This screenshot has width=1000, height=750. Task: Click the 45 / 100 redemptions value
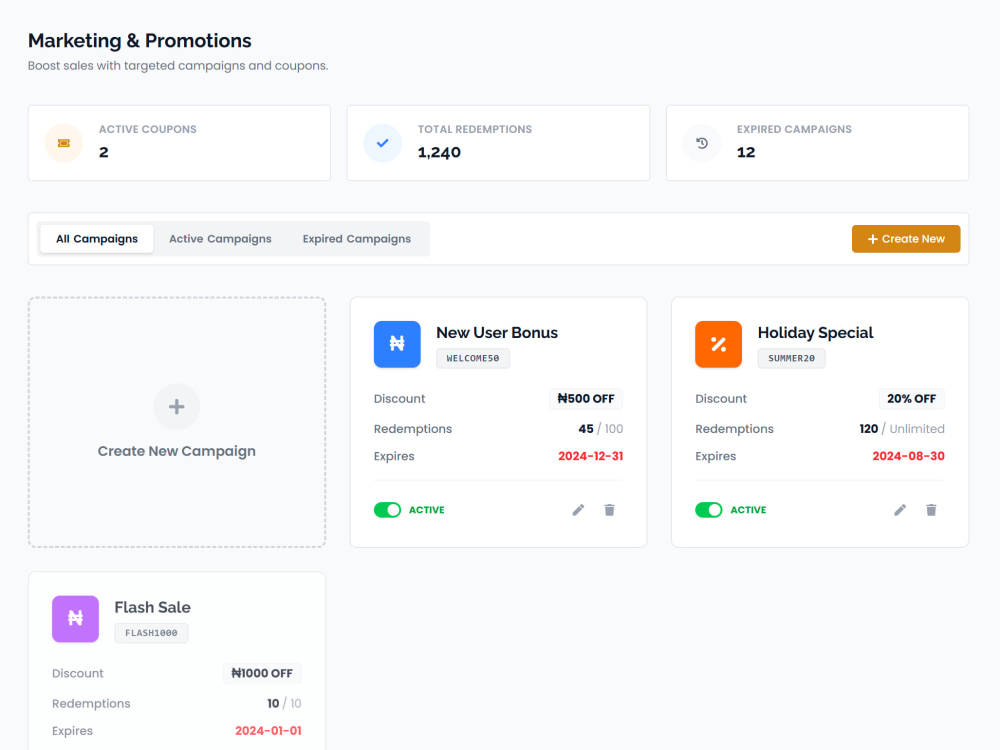click(x=601, y=429)
